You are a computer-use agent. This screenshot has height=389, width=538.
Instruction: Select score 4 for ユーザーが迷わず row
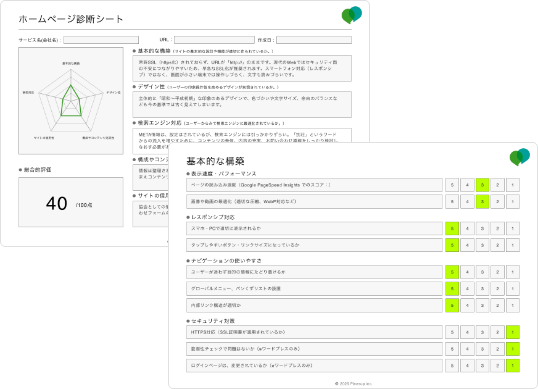tap(467, 272)
